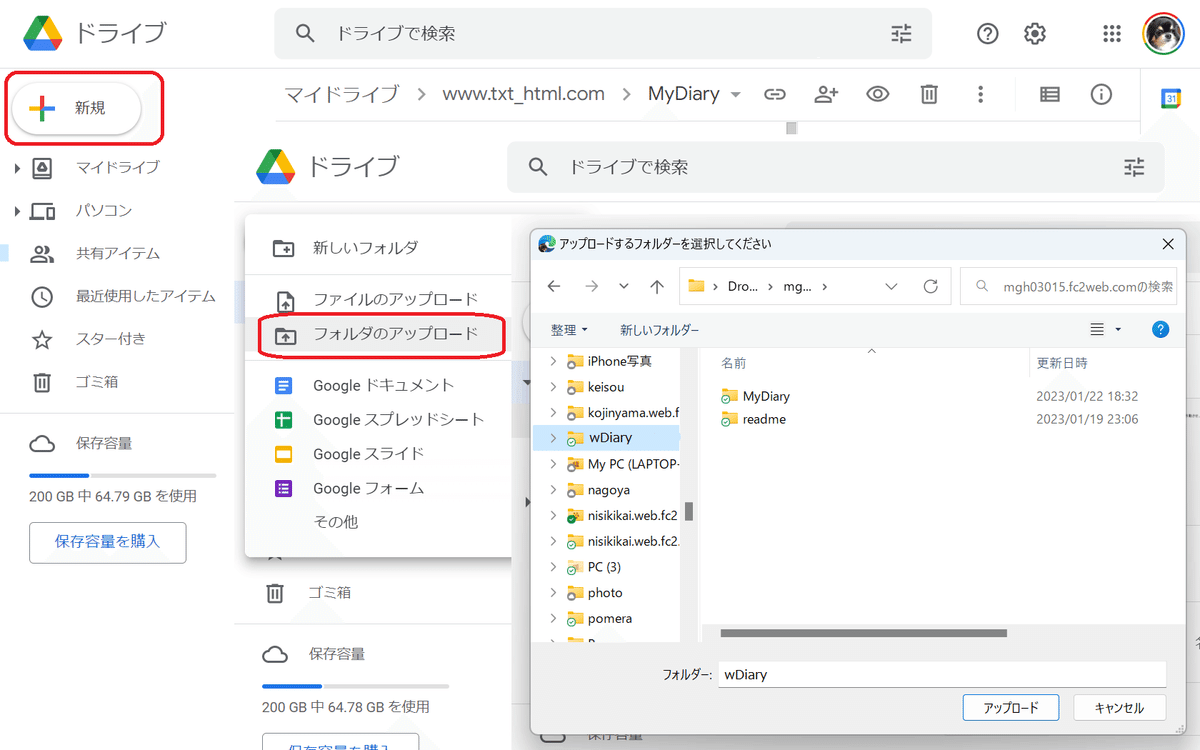Sort by the 更新日時 column header
The image size is (1200, 750).
click(1062, 363)
